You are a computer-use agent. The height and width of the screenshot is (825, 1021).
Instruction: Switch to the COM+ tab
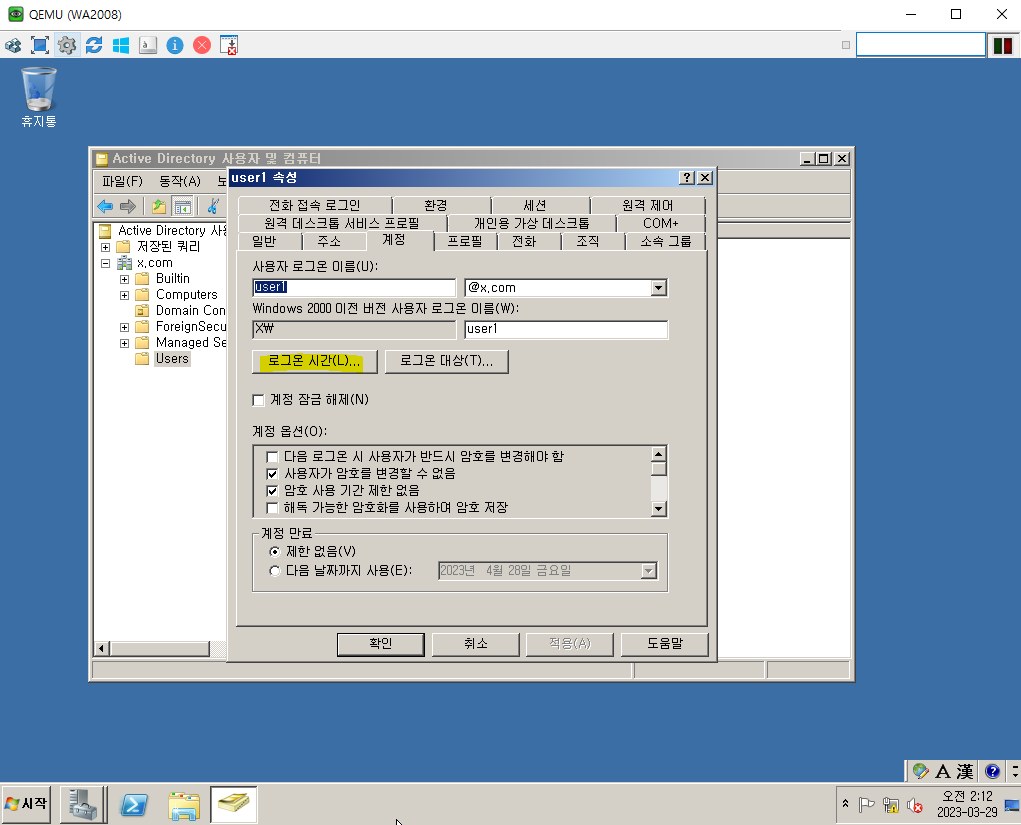660,223
